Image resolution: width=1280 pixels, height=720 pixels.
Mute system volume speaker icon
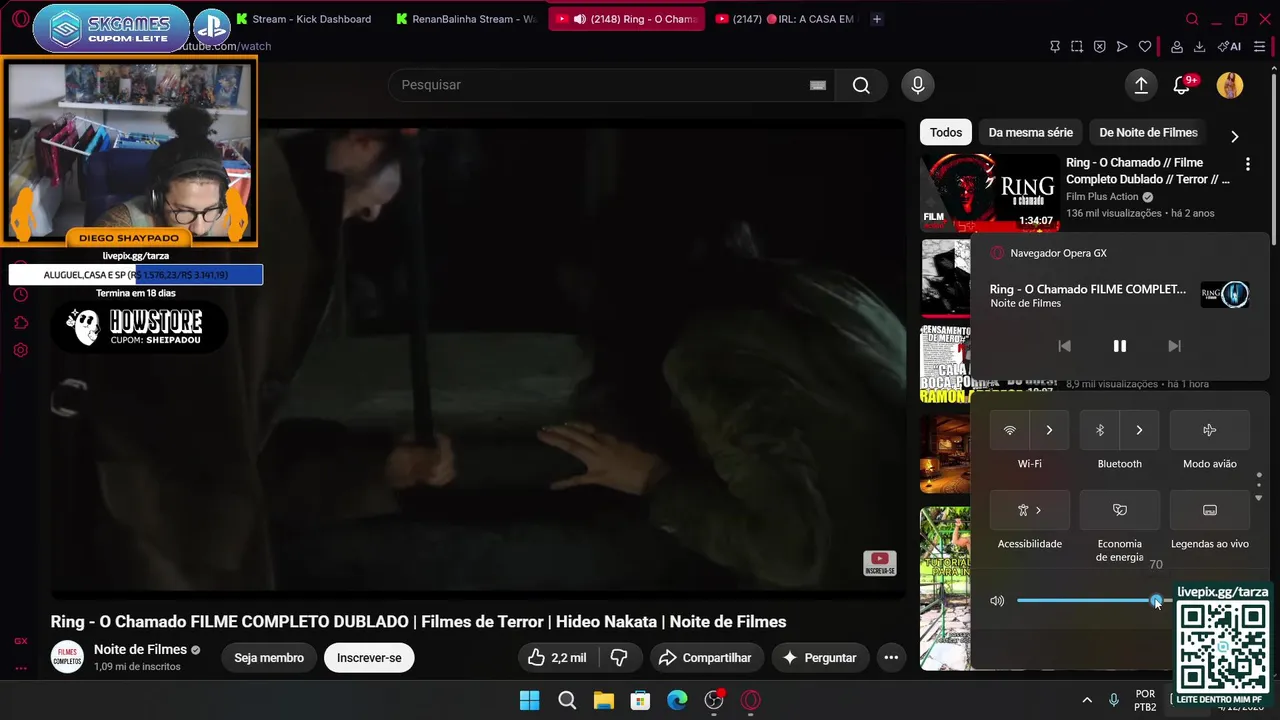(x=997, y=601)
